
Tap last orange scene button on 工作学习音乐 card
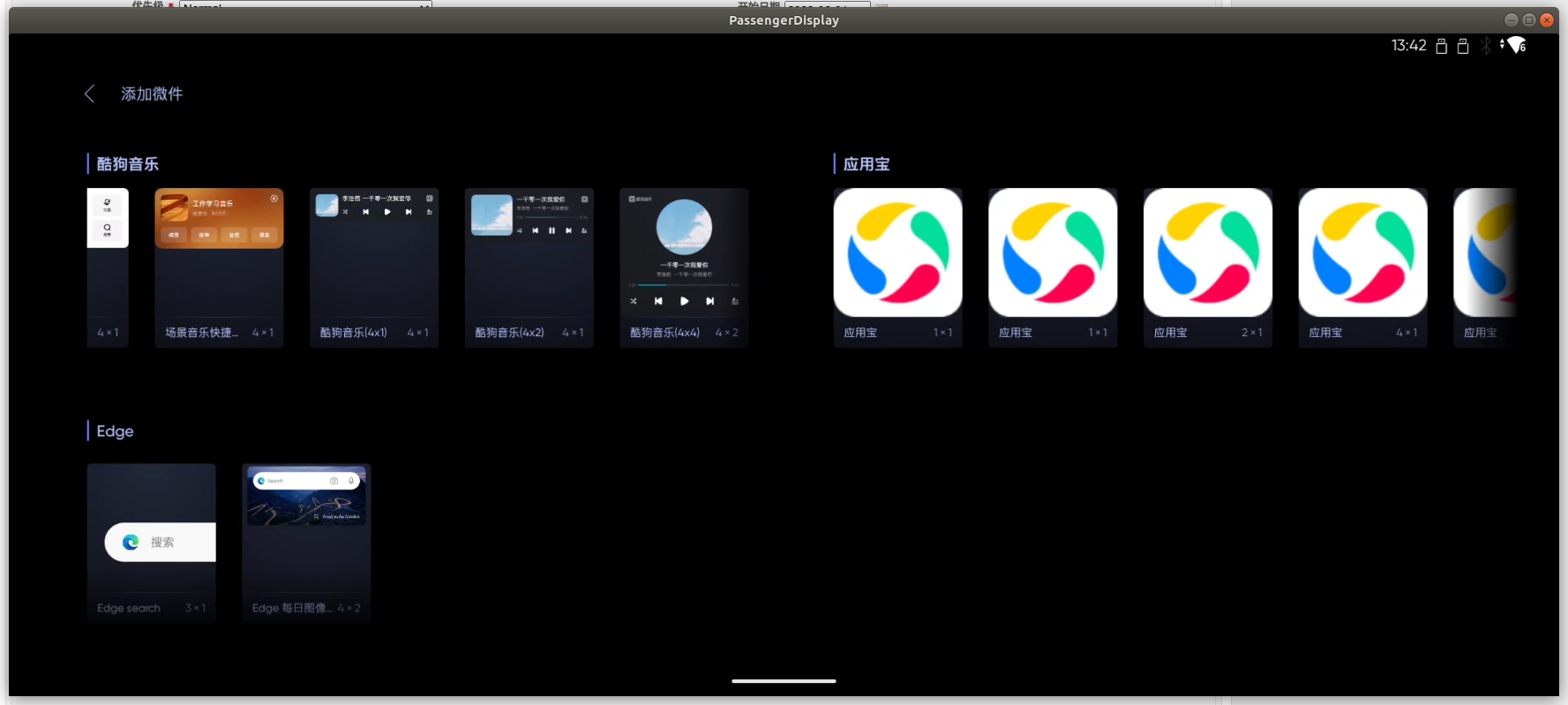264,235
